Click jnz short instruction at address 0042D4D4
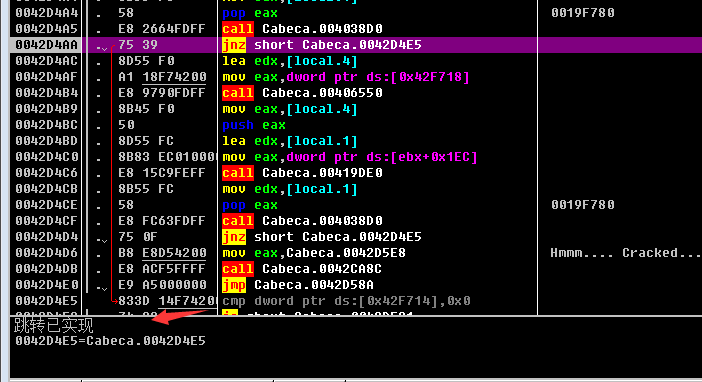 click(322, 237)
